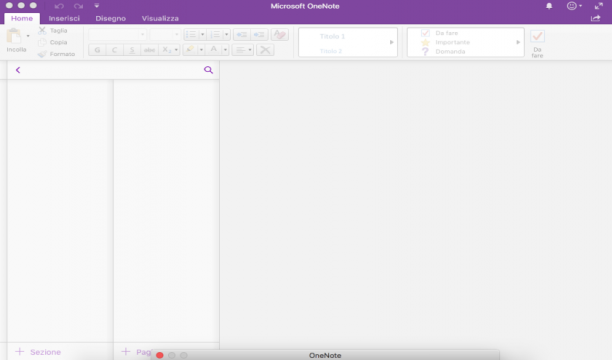Add a new Sezione

point(38,352)
